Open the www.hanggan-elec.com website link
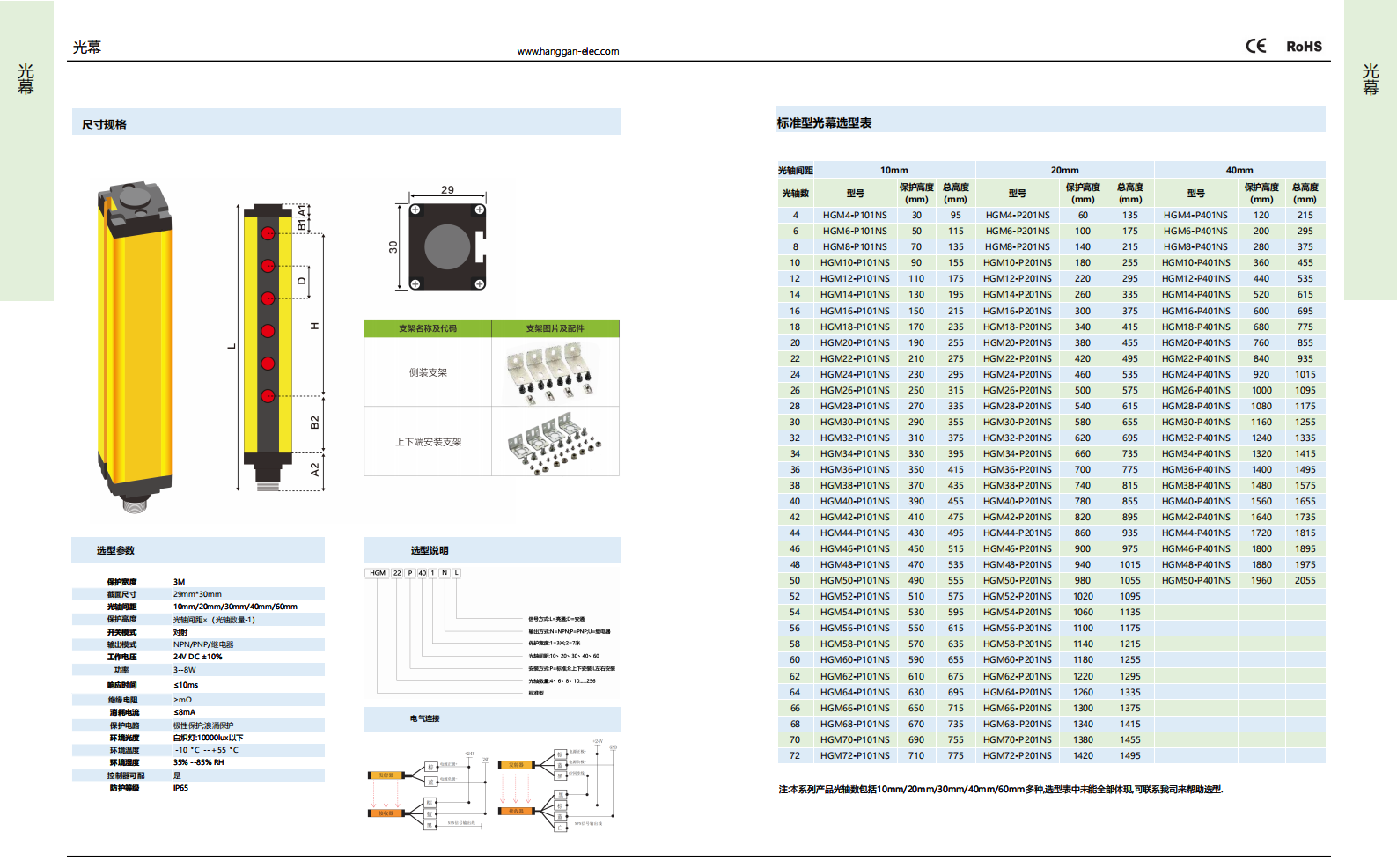 [x=568, y=51]
